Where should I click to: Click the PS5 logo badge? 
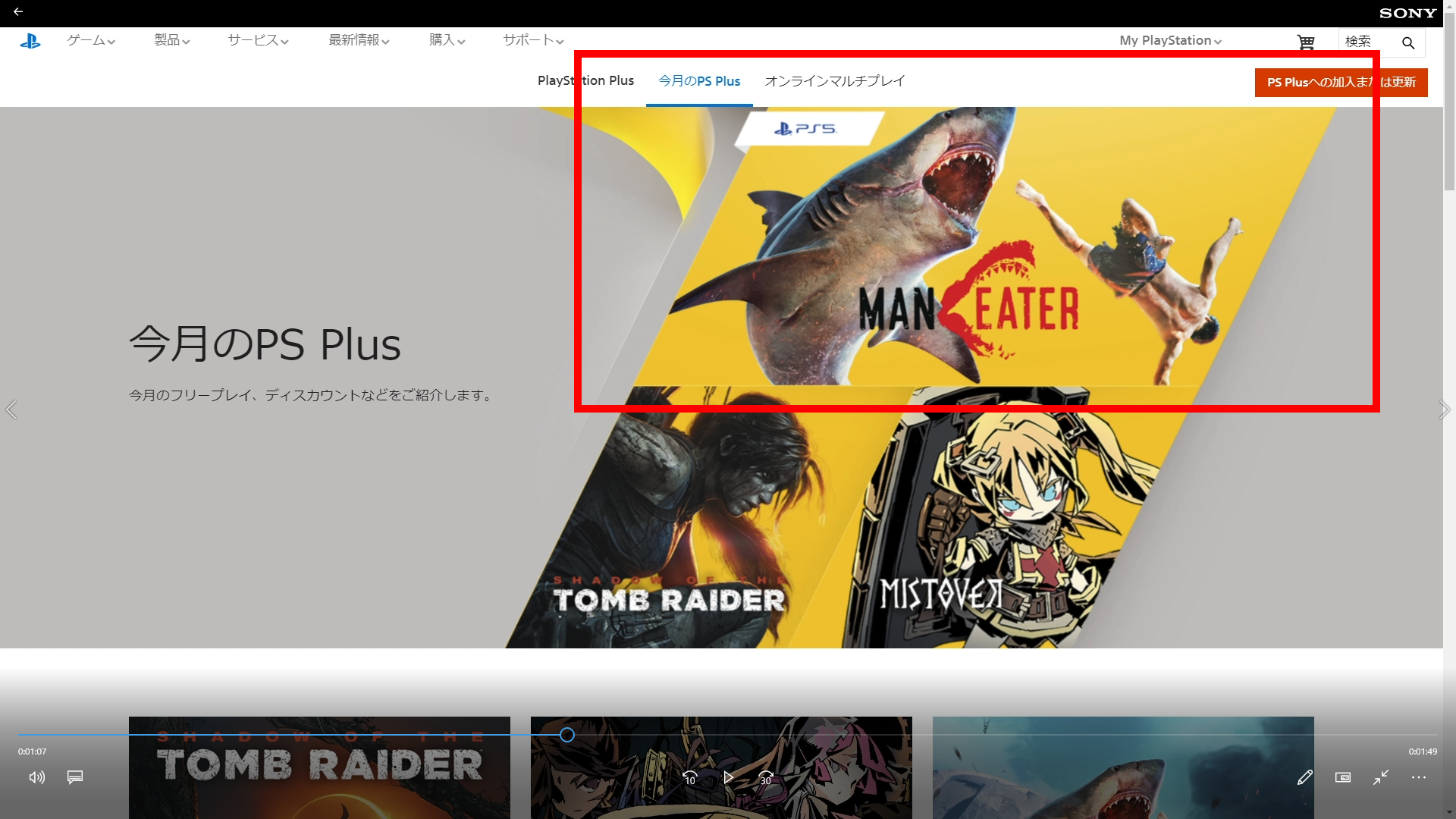808,129
